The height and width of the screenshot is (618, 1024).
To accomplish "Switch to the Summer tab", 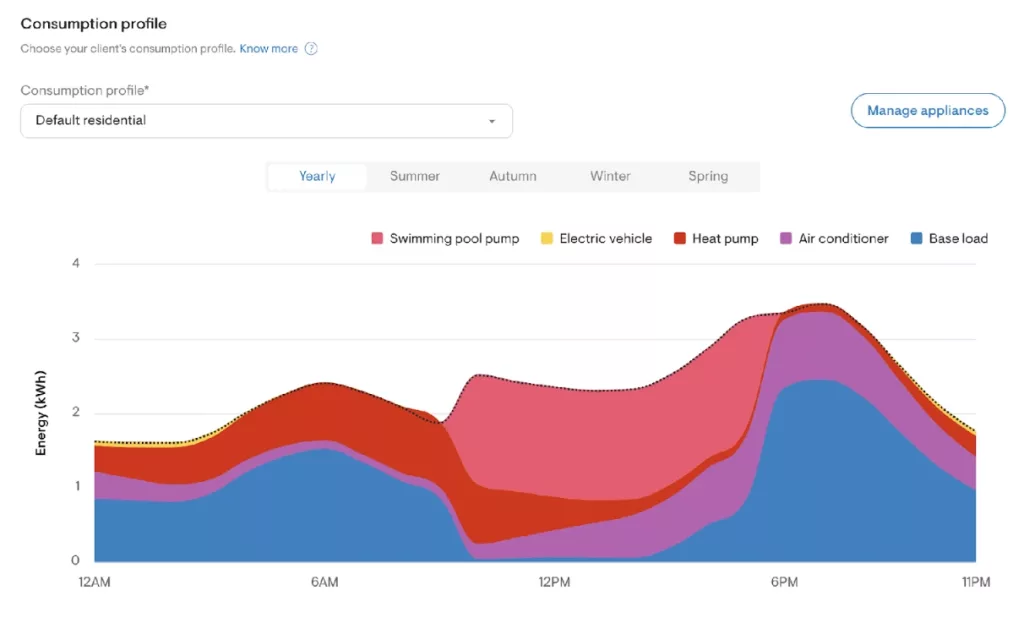I will (x=414, y=177).
